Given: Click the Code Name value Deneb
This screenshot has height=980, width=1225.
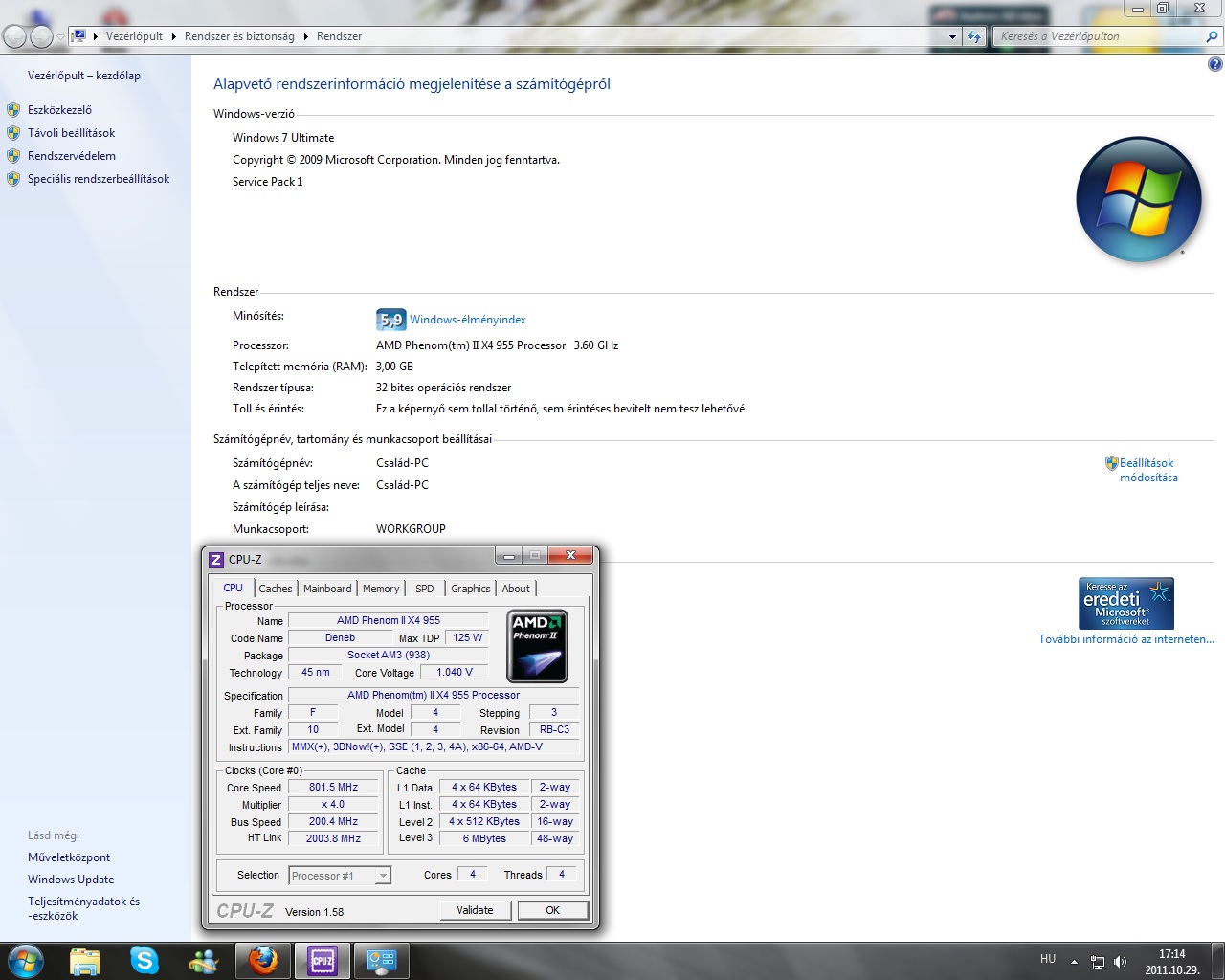Looking at the screenshot, I should [340, 637].
